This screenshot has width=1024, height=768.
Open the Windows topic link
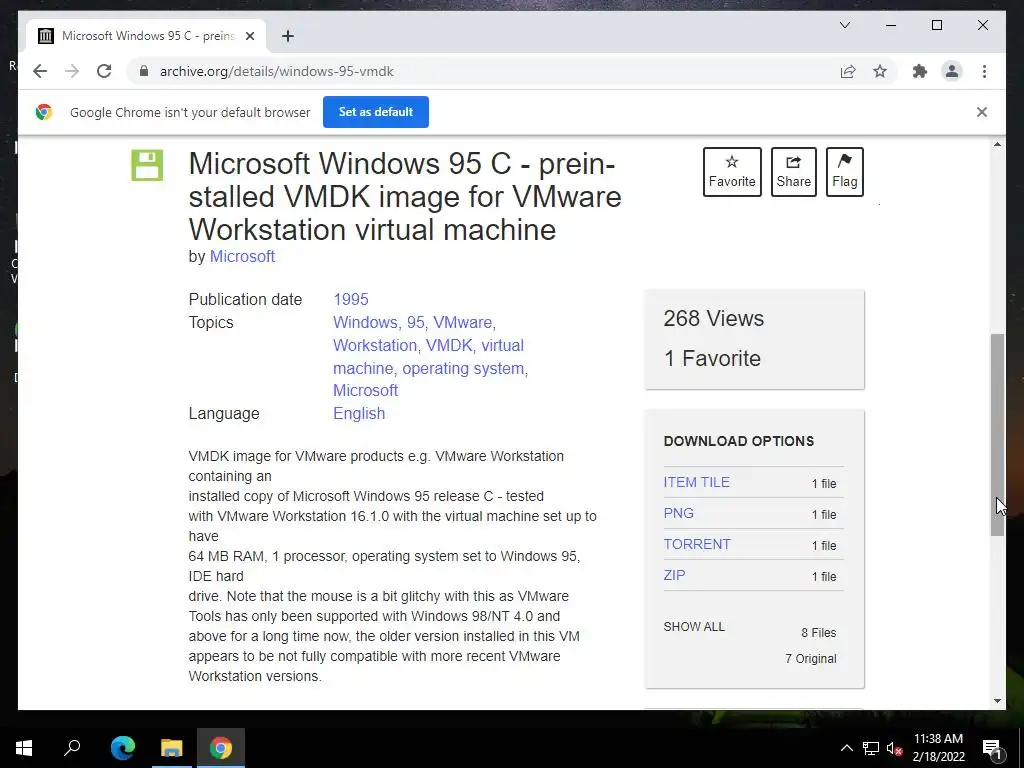(365, 323)
